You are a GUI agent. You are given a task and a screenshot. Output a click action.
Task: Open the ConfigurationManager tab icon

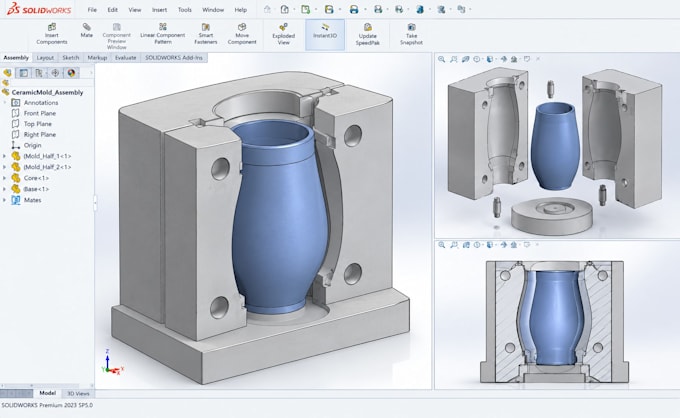[x=39, y=73]
